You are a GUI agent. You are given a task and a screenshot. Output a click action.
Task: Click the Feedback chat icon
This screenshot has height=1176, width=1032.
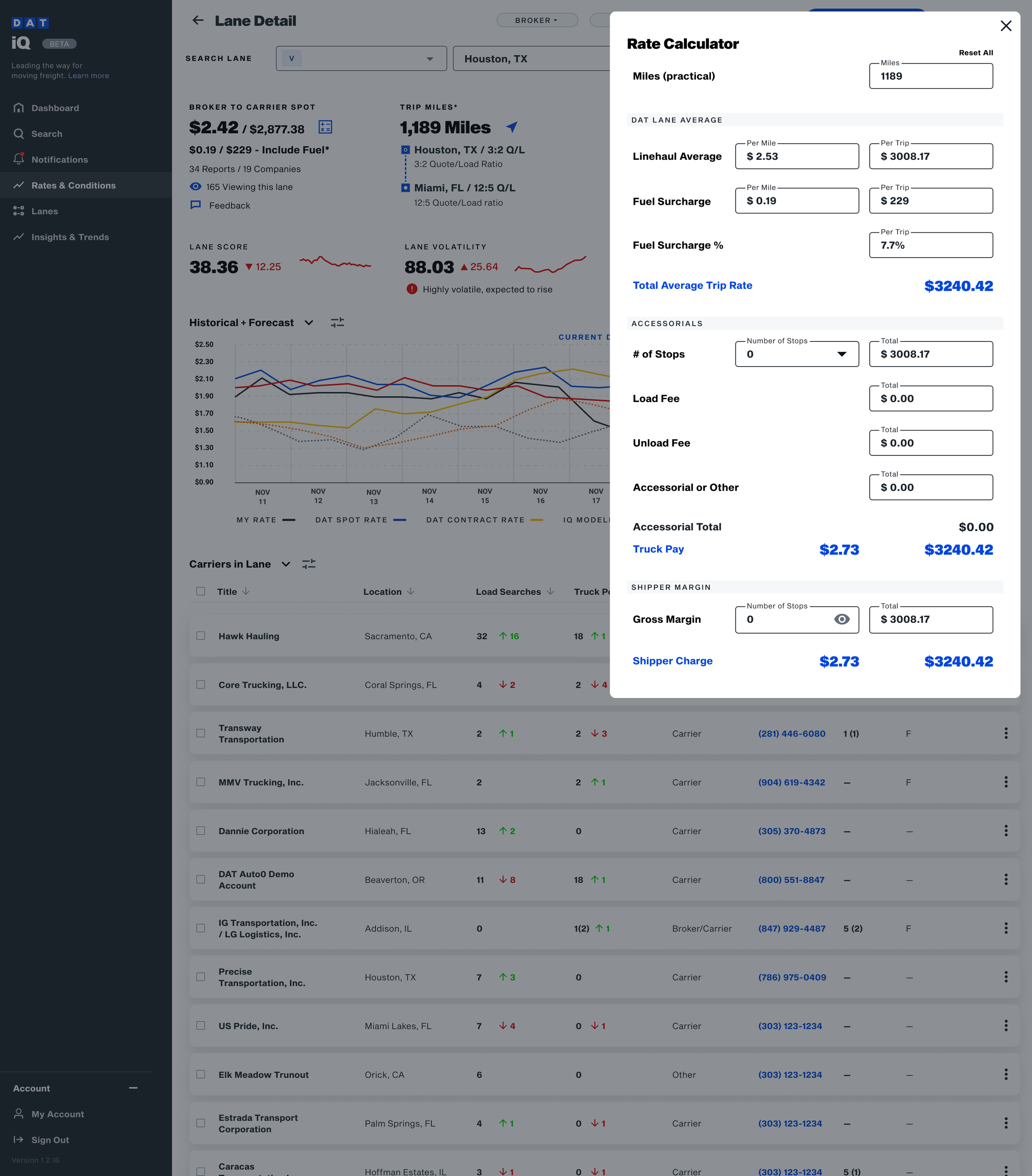pyautogui.click(x=196, y=206)
